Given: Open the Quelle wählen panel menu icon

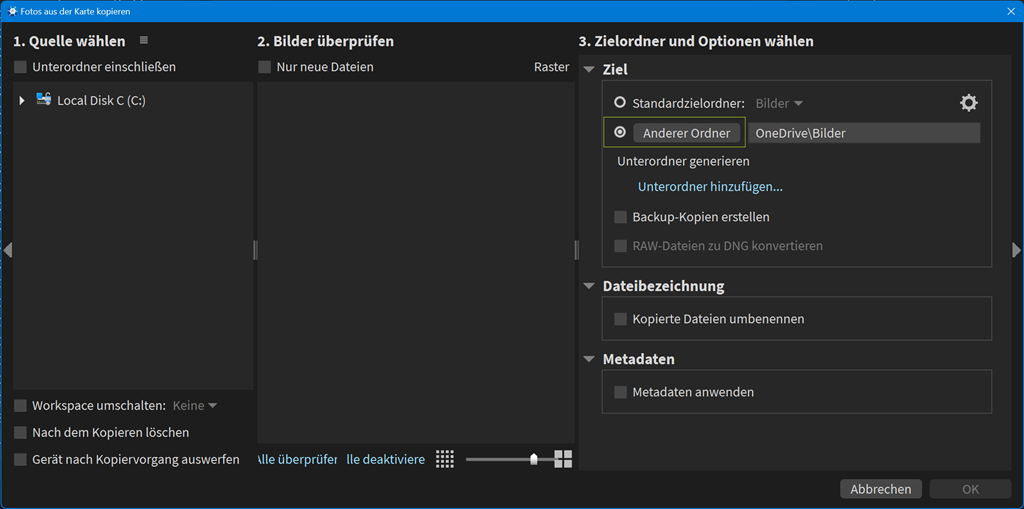Looking at the screenshot, I should [144, 41].
